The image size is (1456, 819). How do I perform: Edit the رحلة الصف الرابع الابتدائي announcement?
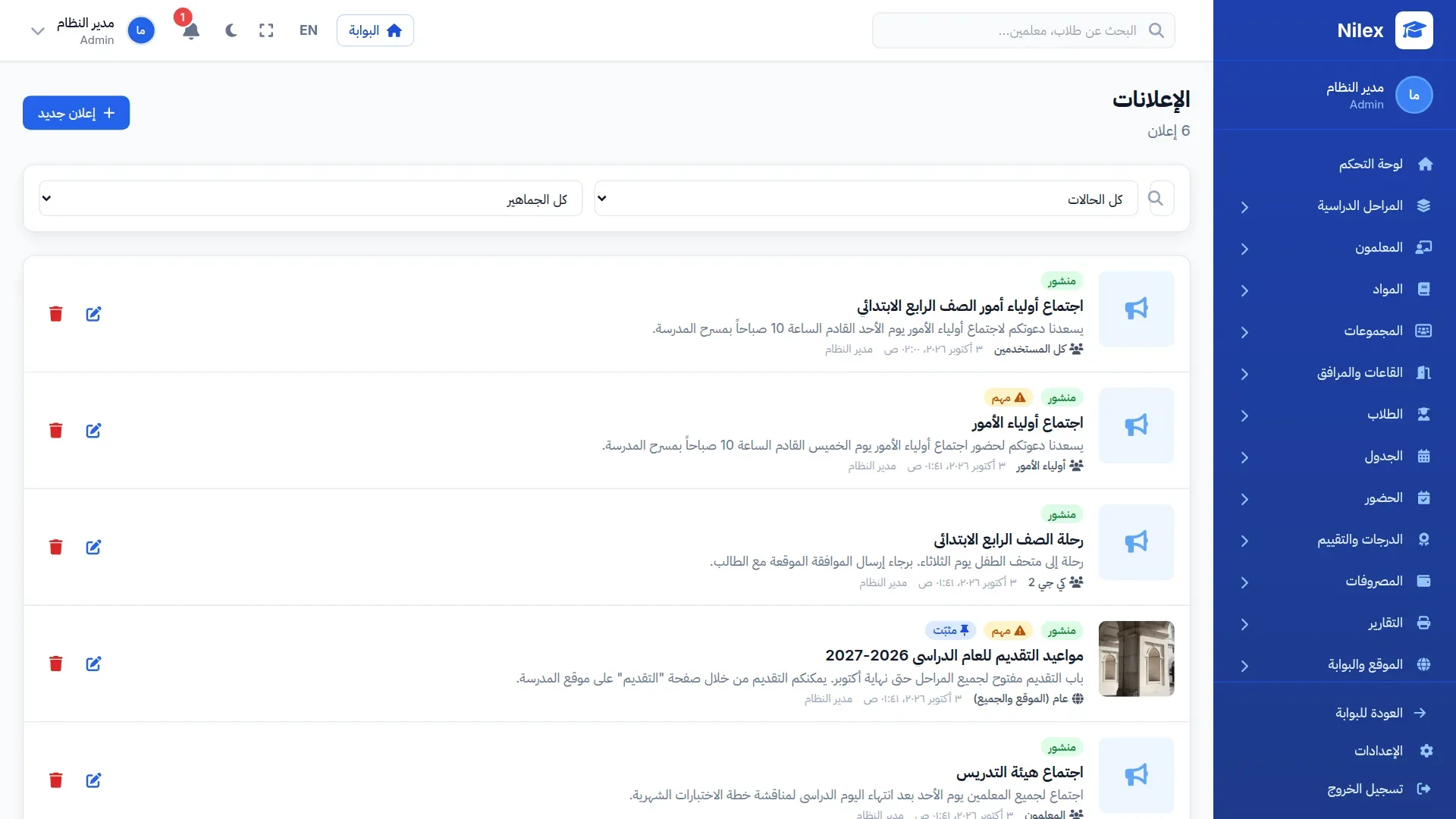pyautogui.click(x=93, y=548)
